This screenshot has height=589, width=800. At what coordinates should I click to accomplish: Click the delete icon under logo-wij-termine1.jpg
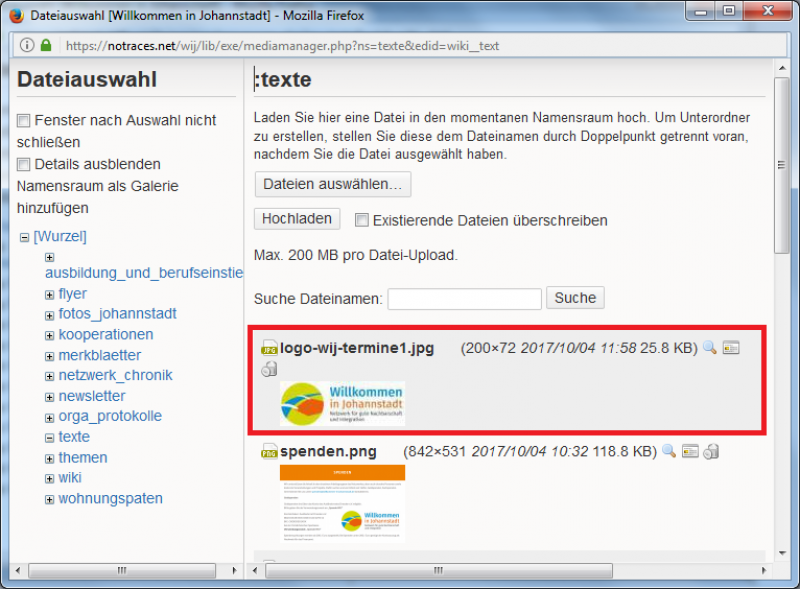(269, 369)
